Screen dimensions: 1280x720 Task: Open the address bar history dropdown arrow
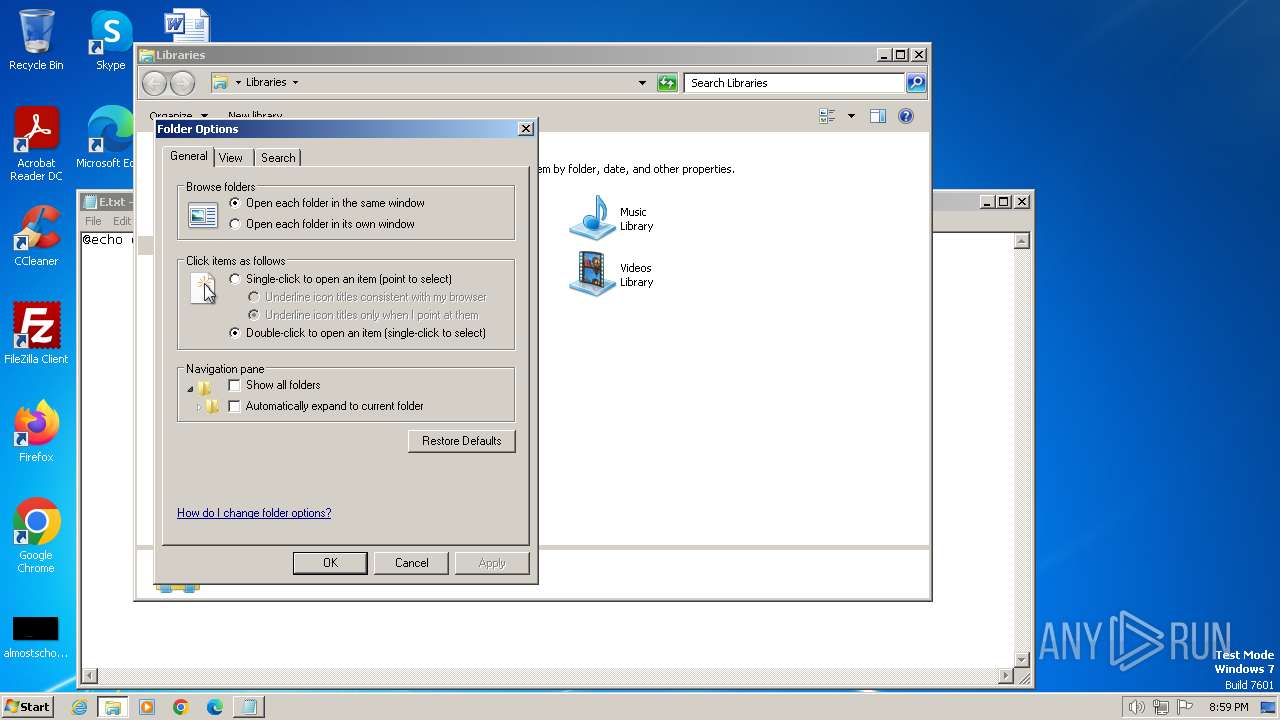(x=642, y=83)
